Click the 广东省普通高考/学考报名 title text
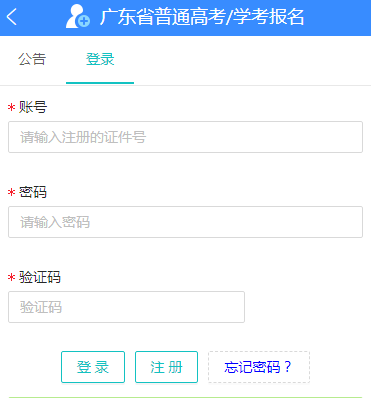Viewport: 371px width, 398px height. [202, 17]
